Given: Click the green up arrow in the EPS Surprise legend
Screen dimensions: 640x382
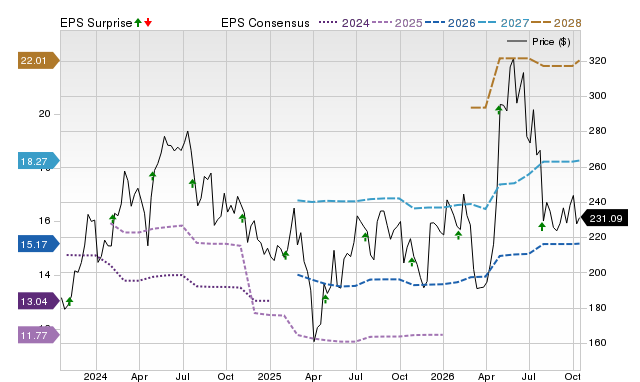Looking at the screenshot, I should point(138,22).
